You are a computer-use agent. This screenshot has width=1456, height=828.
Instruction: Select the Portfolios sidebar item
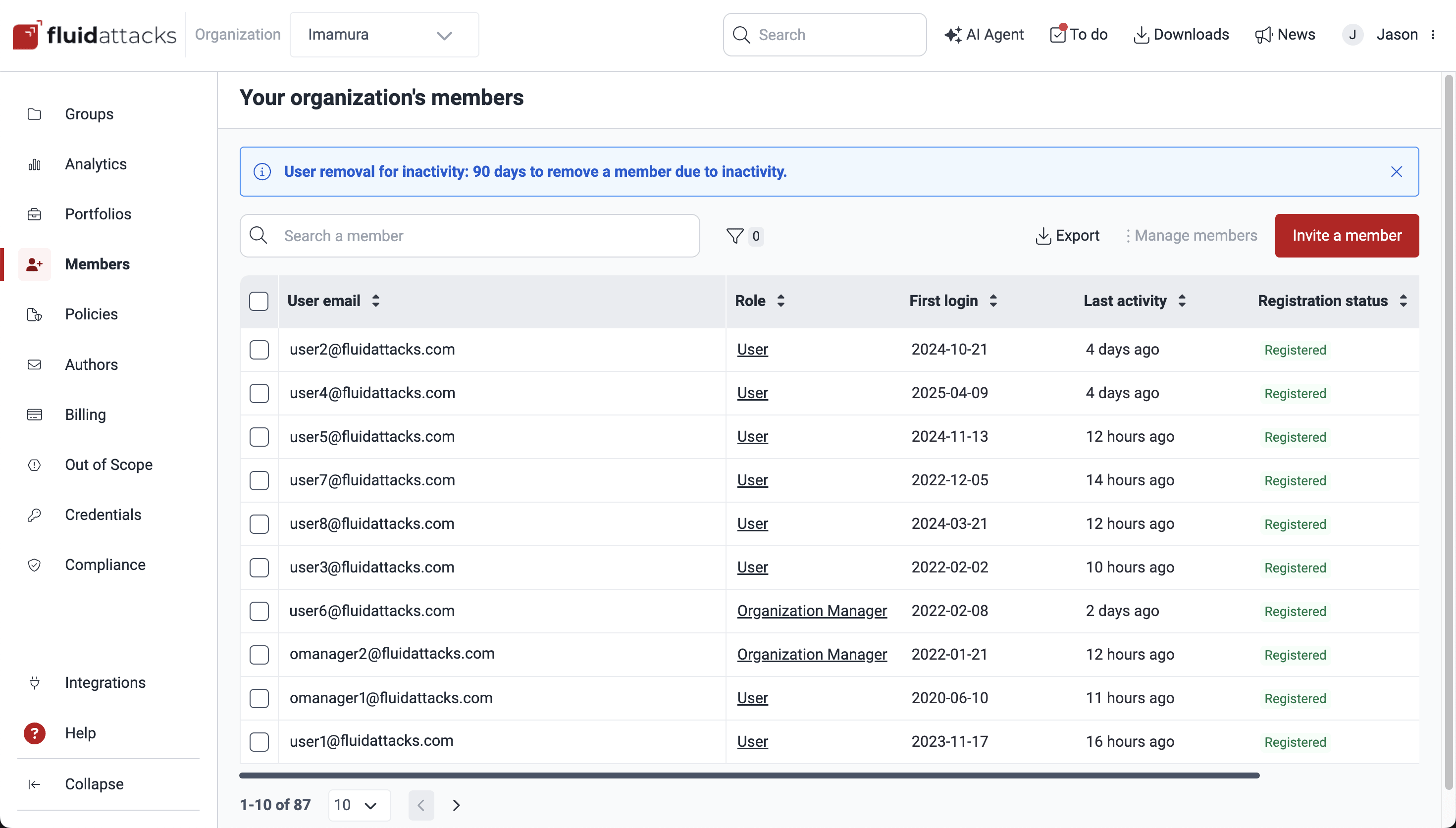pyautogui.click(x=98, y=214)
